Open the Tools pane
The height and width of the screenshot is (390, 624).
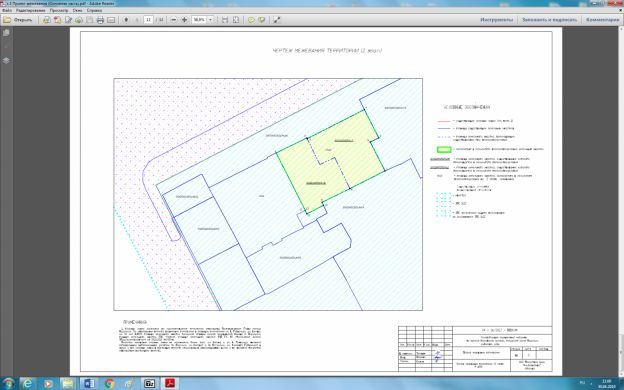coord(496,20)
